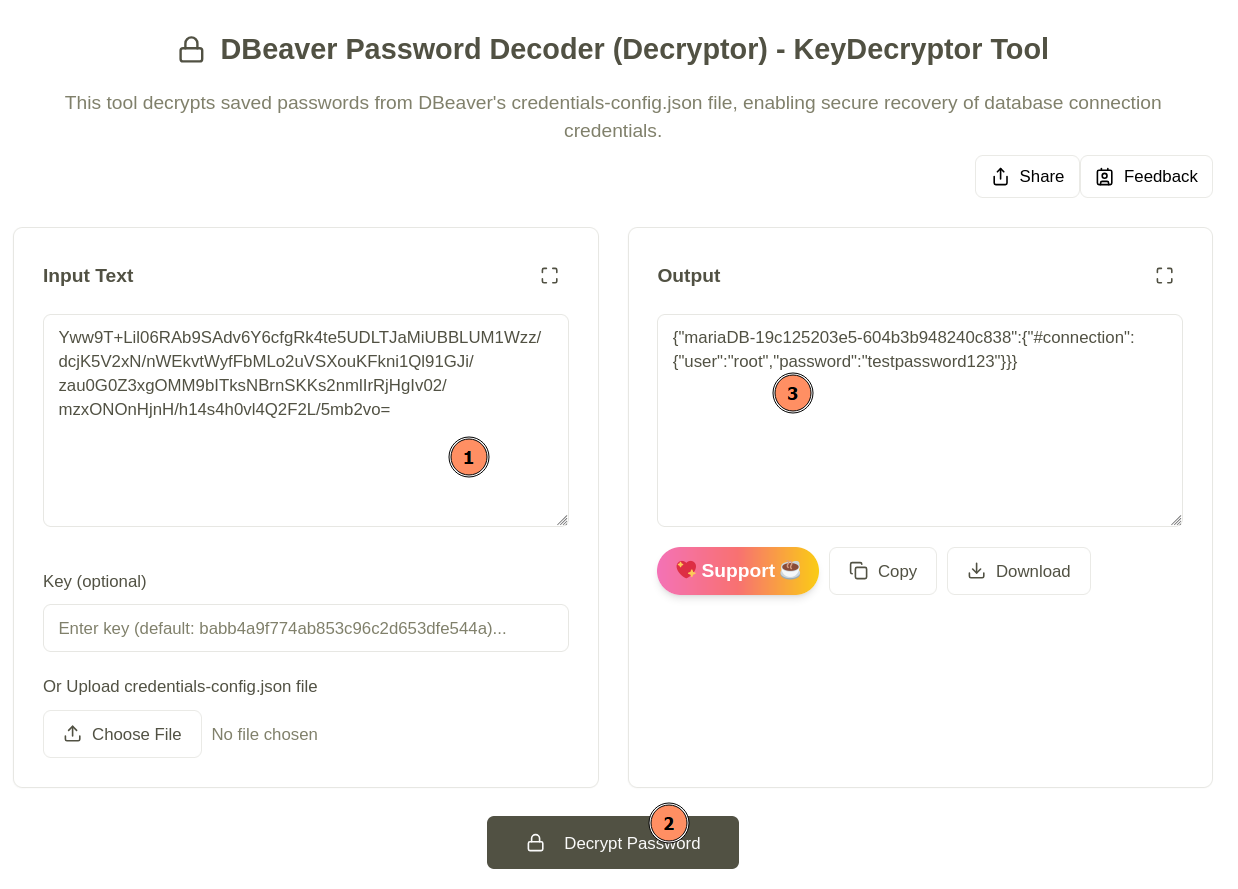Click the optional Key input field
The height and width of the screenshot is (889, 1238).
tap(305, 627)
